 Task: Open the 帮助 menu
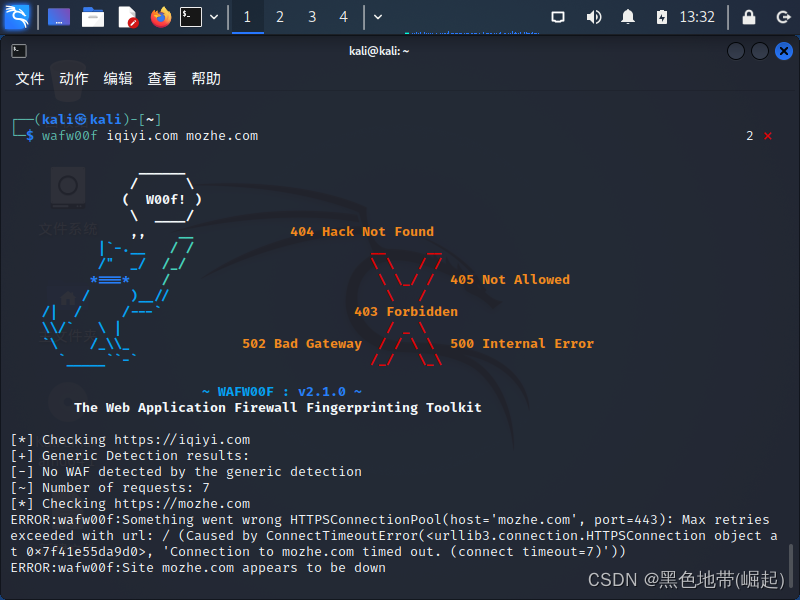coord(206,79)
